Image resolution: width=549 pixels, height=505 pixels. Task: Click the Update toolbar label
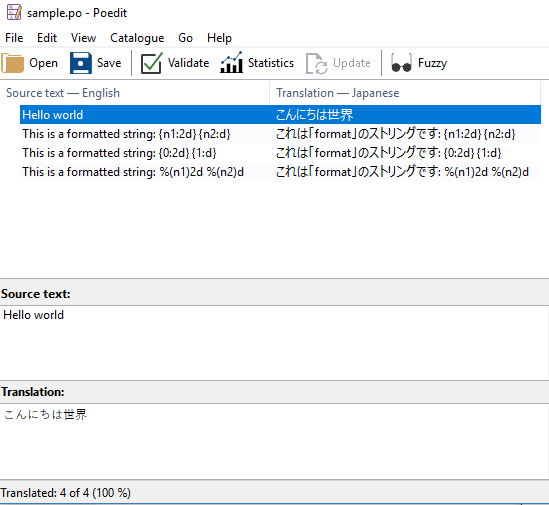click(352, 63)
